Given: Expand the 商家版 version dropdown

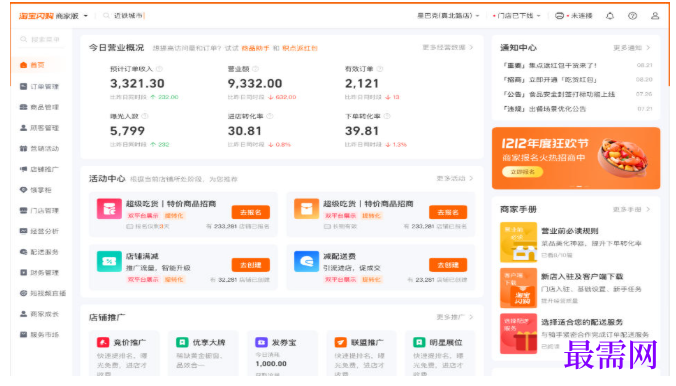Looking at the screenshot, I should (x=85, y=16).
